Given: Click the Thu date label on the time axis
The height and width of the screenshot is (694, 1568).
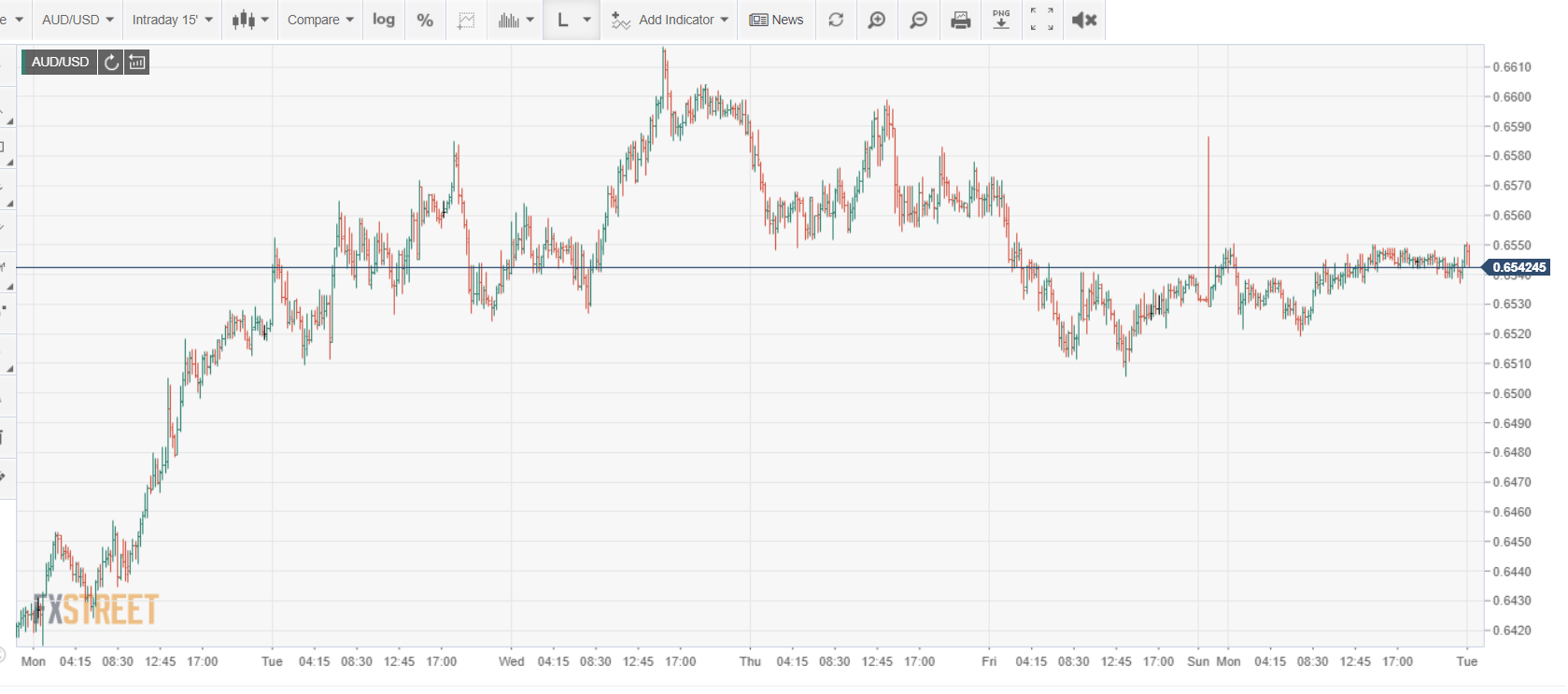Looking at the screenshot, I should pyautogui.click(x=750, y=661).
